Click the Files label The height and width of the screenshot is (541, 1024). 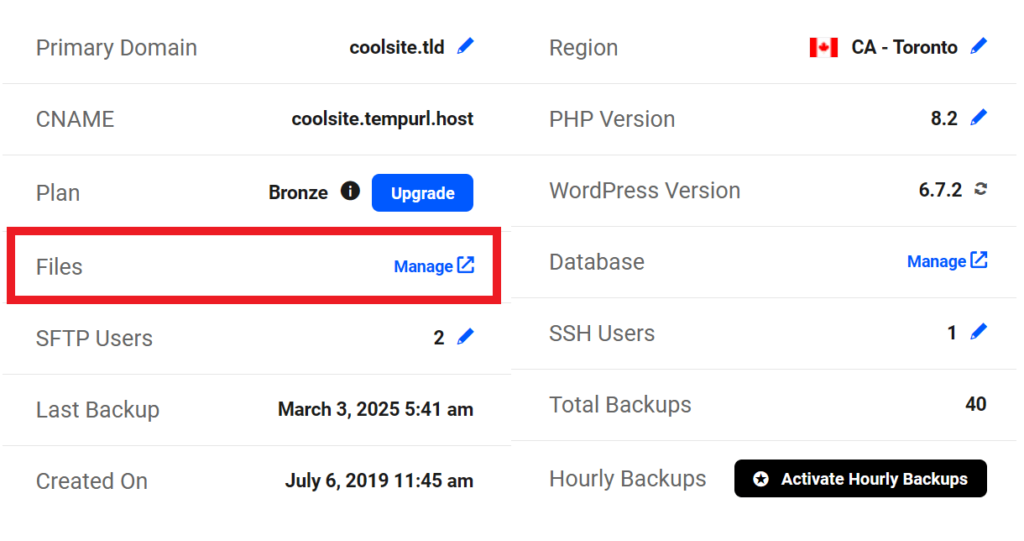pyautogui.click(x=59, y=267)
